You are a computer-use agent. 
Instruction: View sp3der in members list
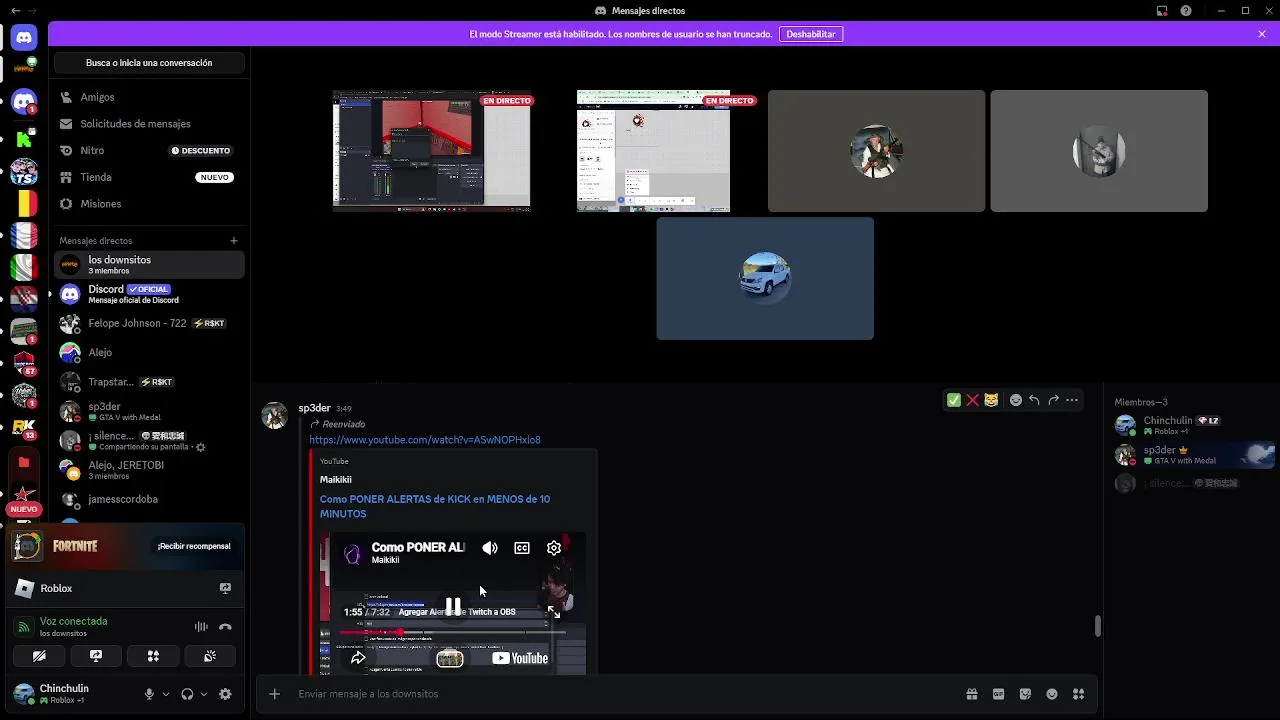[1194, 455]
